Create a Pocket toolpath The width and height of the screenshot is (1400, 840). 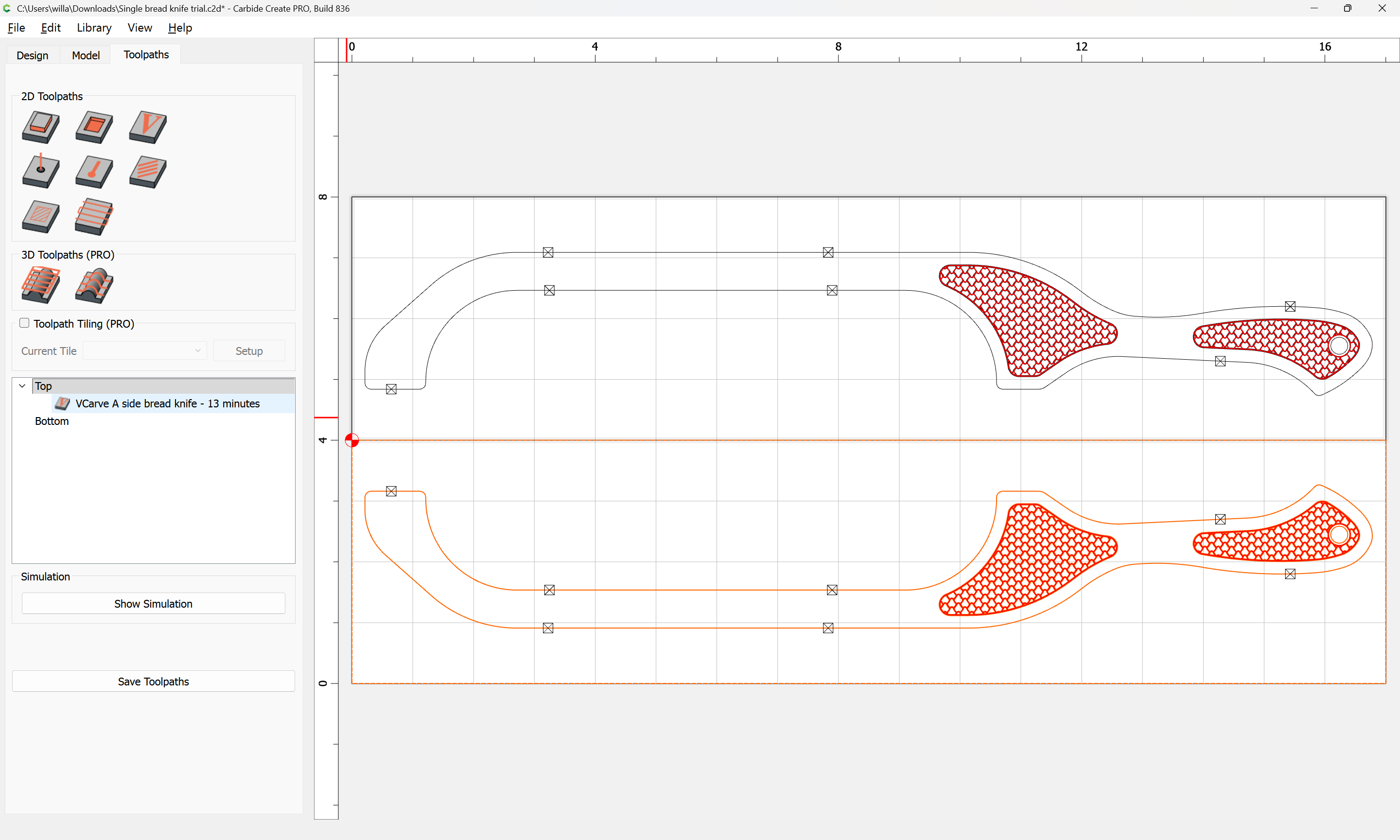tap(94, 126)
